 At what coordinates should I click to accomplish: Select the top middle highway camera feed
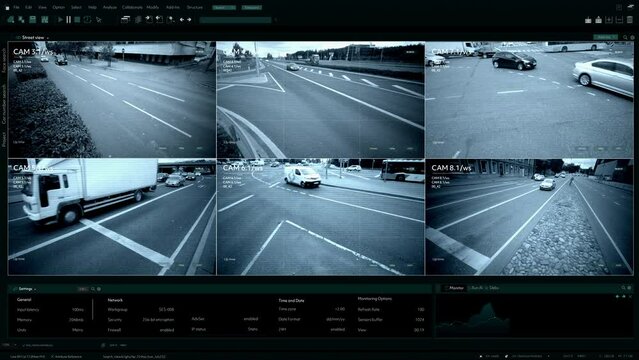click(x=320, y=99)
